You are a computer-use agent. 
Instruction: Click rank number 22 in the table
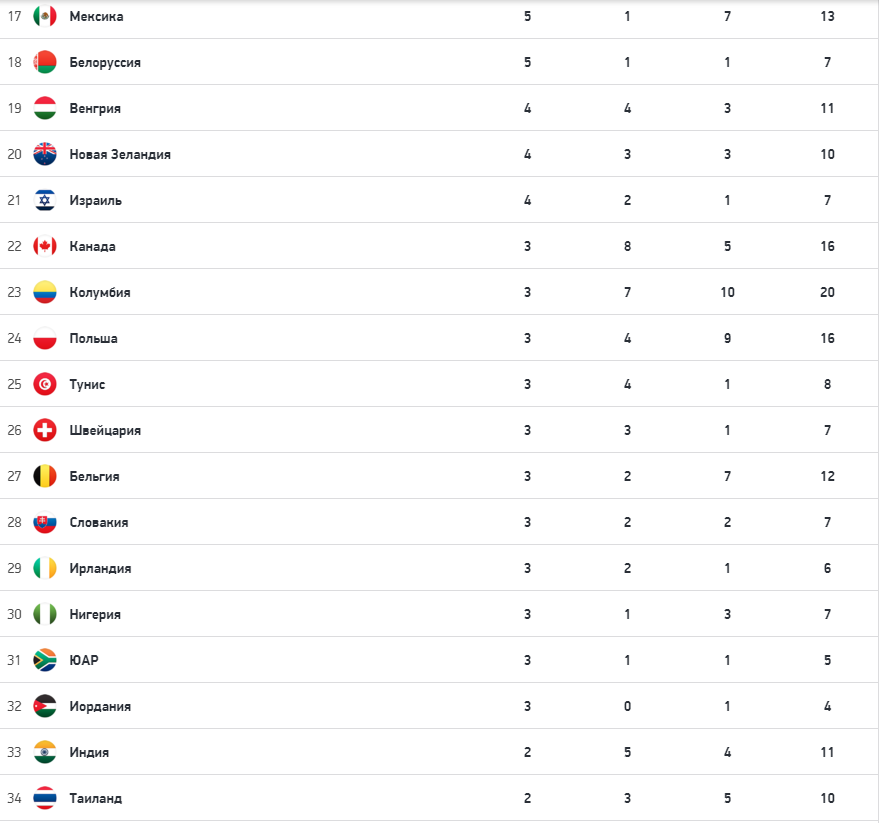point(14,246)
